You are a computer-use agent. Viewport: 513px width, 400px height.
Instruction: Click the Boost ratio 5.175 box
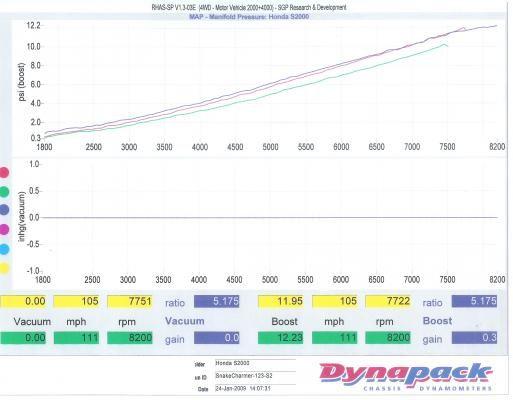coord(474,301)
